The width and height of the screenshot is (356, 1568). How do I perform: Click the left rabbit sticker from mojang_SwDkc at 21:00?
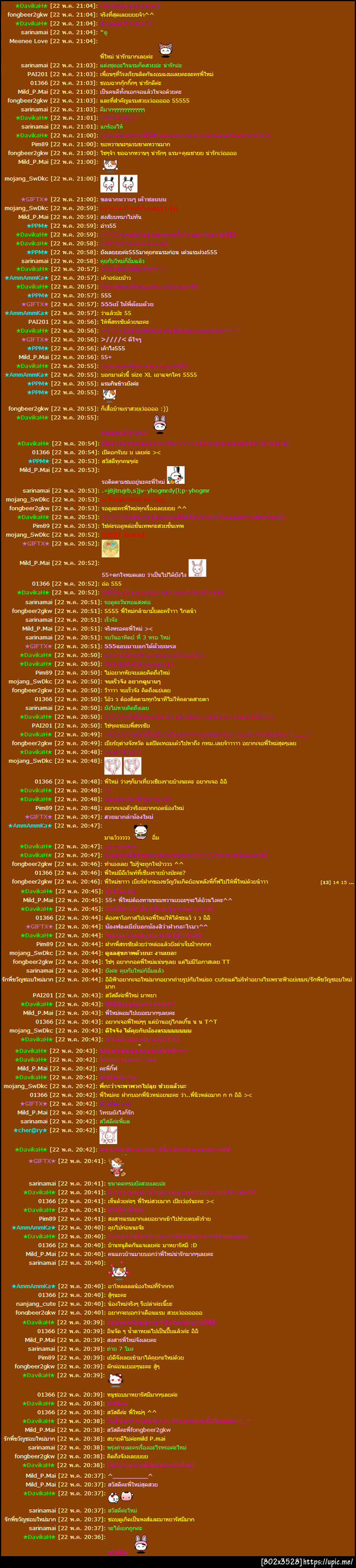coord(110,183)
